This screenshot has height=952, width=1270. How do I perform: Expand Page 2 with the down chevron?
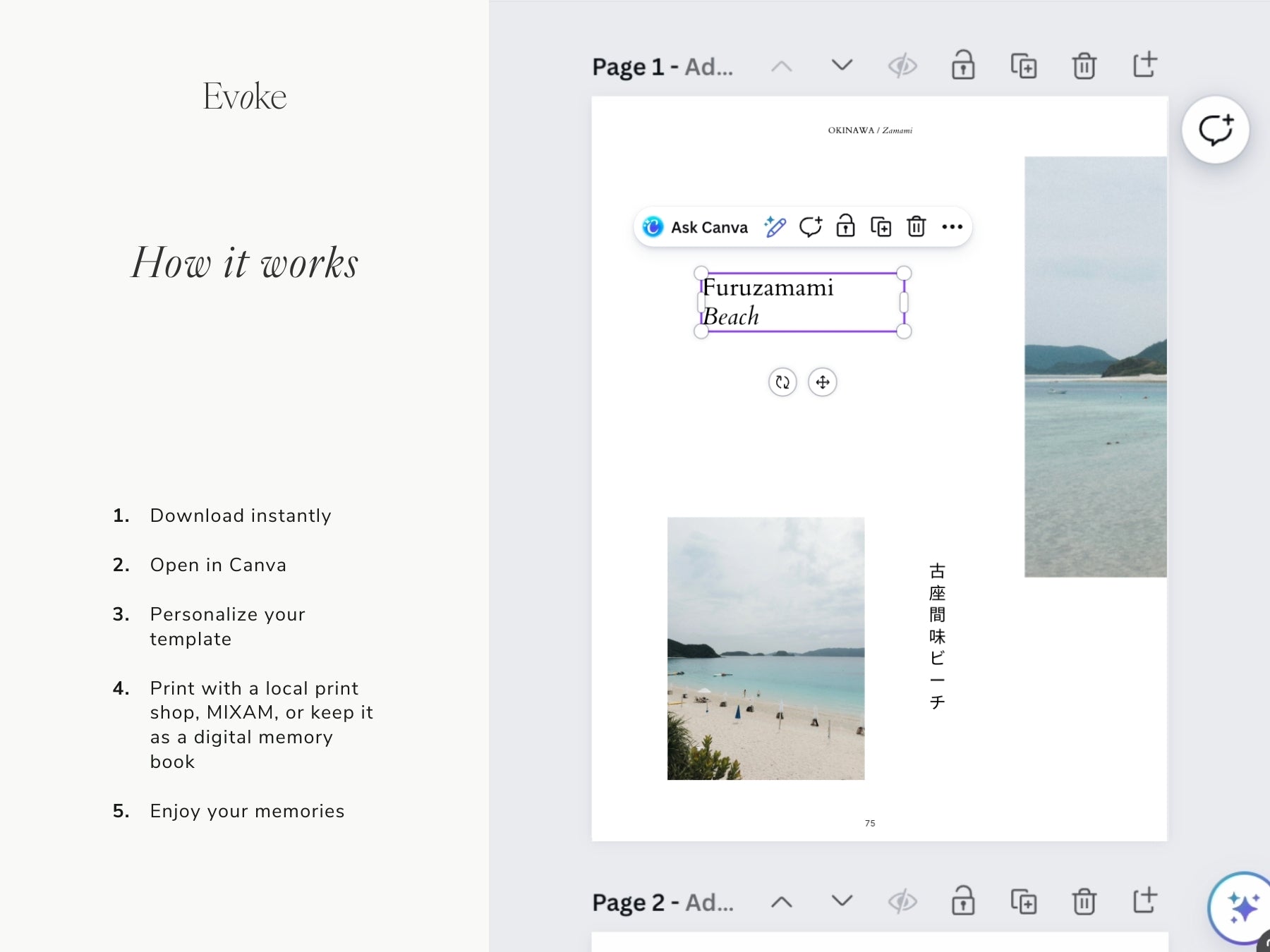tap(840, 902)
